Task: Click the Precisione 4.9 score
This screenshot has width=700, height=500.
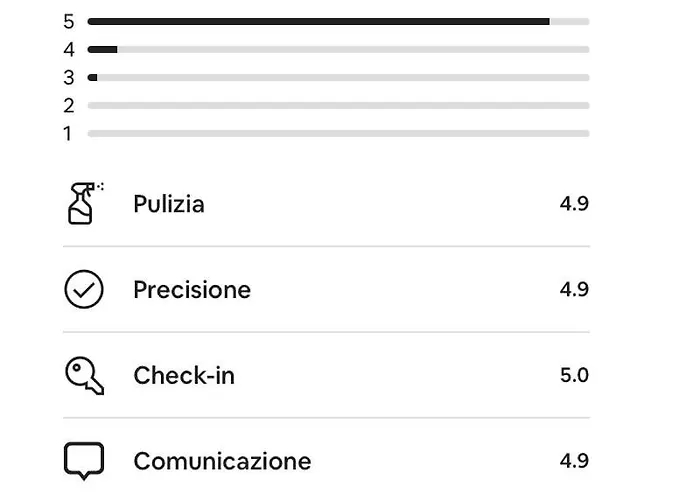Action: point(574,290)
